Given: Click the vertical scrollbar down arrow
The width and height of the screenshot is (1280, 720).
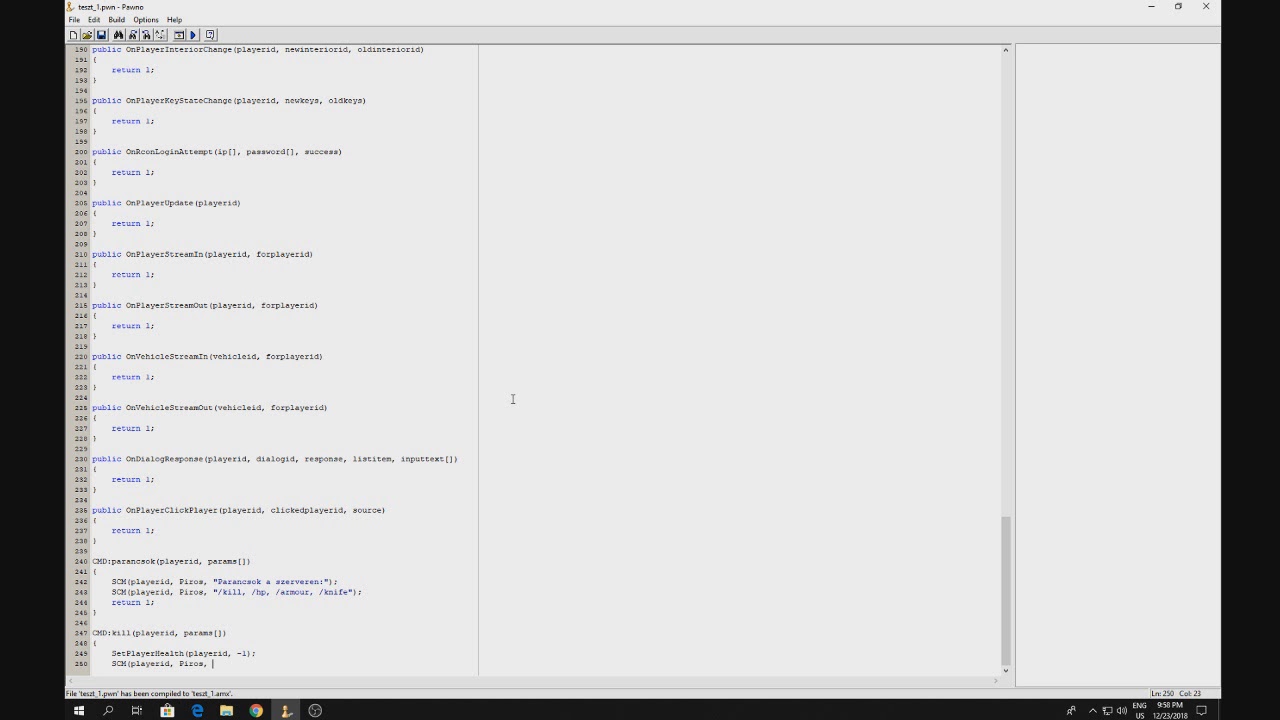Looking at the screenshot, I should click(x=1006, y=670).
